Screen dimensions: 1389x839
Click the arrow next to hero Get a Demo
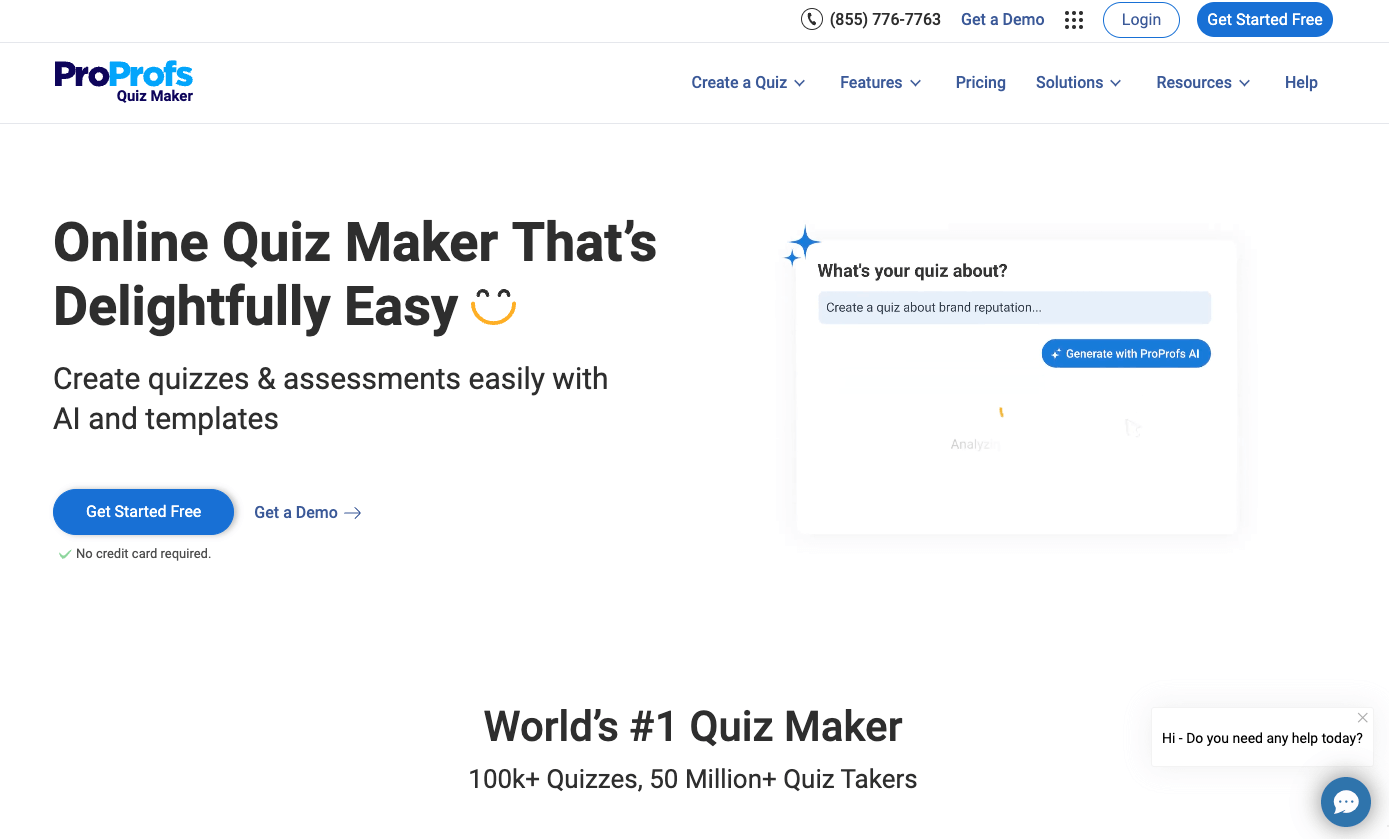click(353, 513)
